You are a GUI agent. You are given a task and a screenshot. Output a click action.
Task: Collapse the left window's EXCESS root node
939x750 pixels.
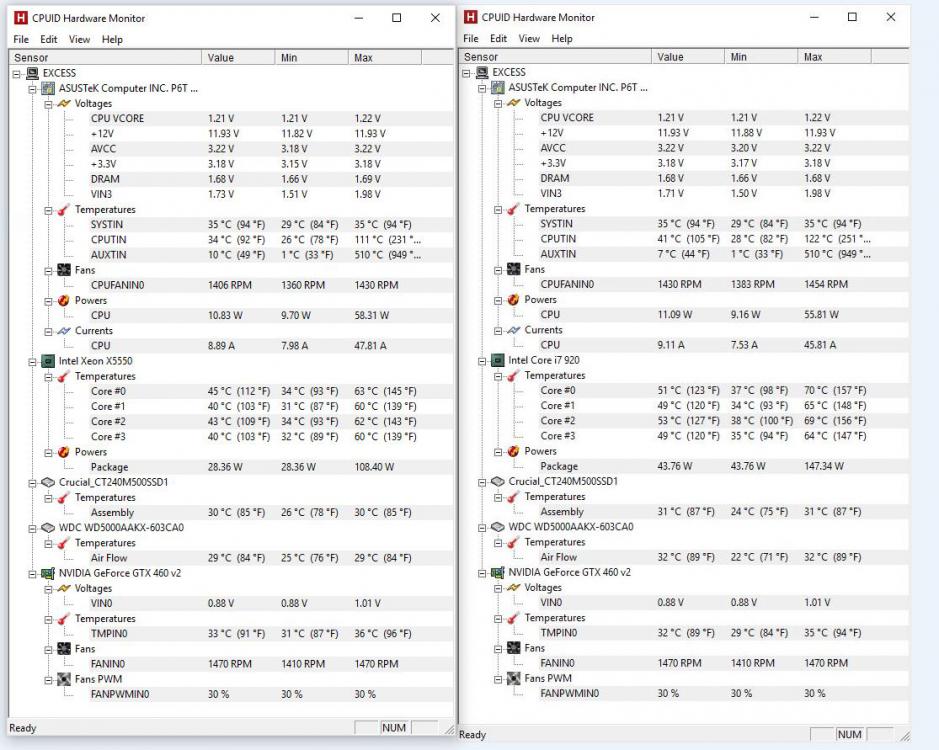point(18,73)
